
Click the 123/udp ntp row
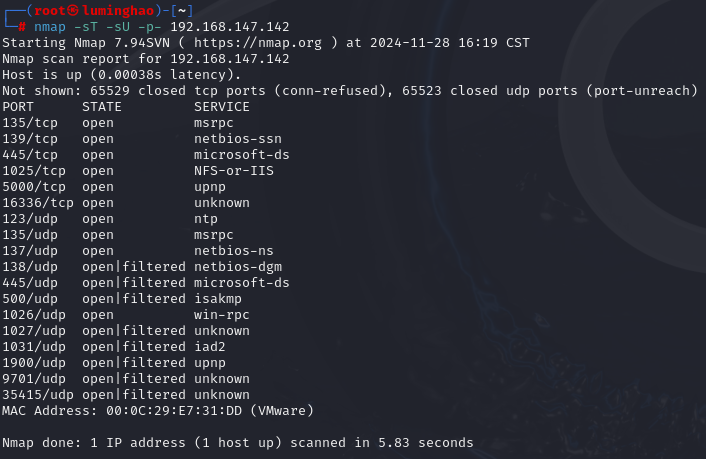pyautogui.click(x=110, y=219)
